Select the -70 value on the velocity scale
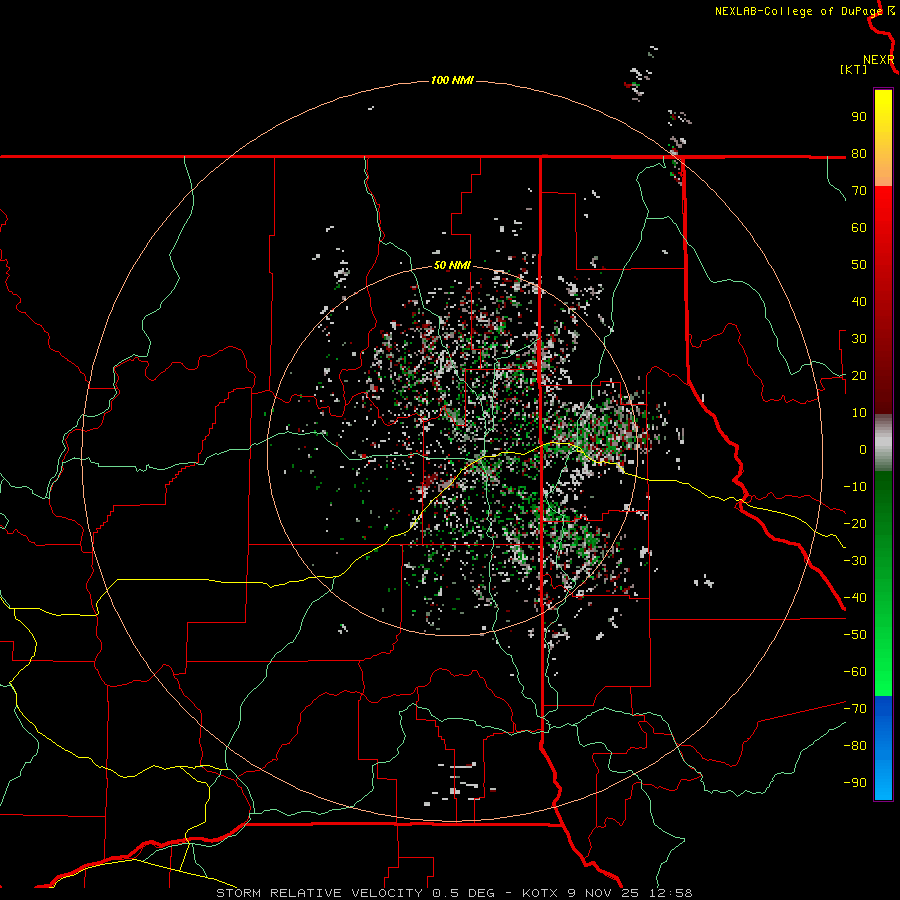This screenshot has height=900, width=900. coord(855,709)
